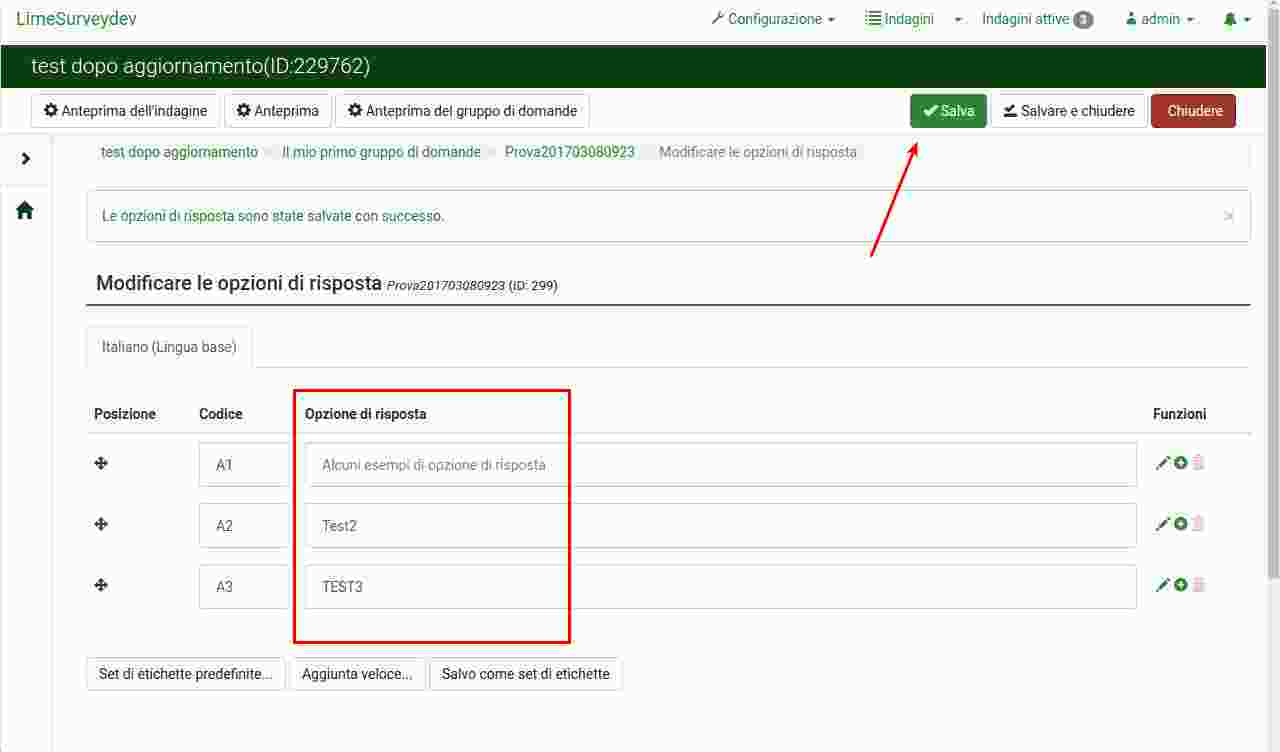
Task: Expand caret next to Indagini
Action: click(x=957, y=19)
